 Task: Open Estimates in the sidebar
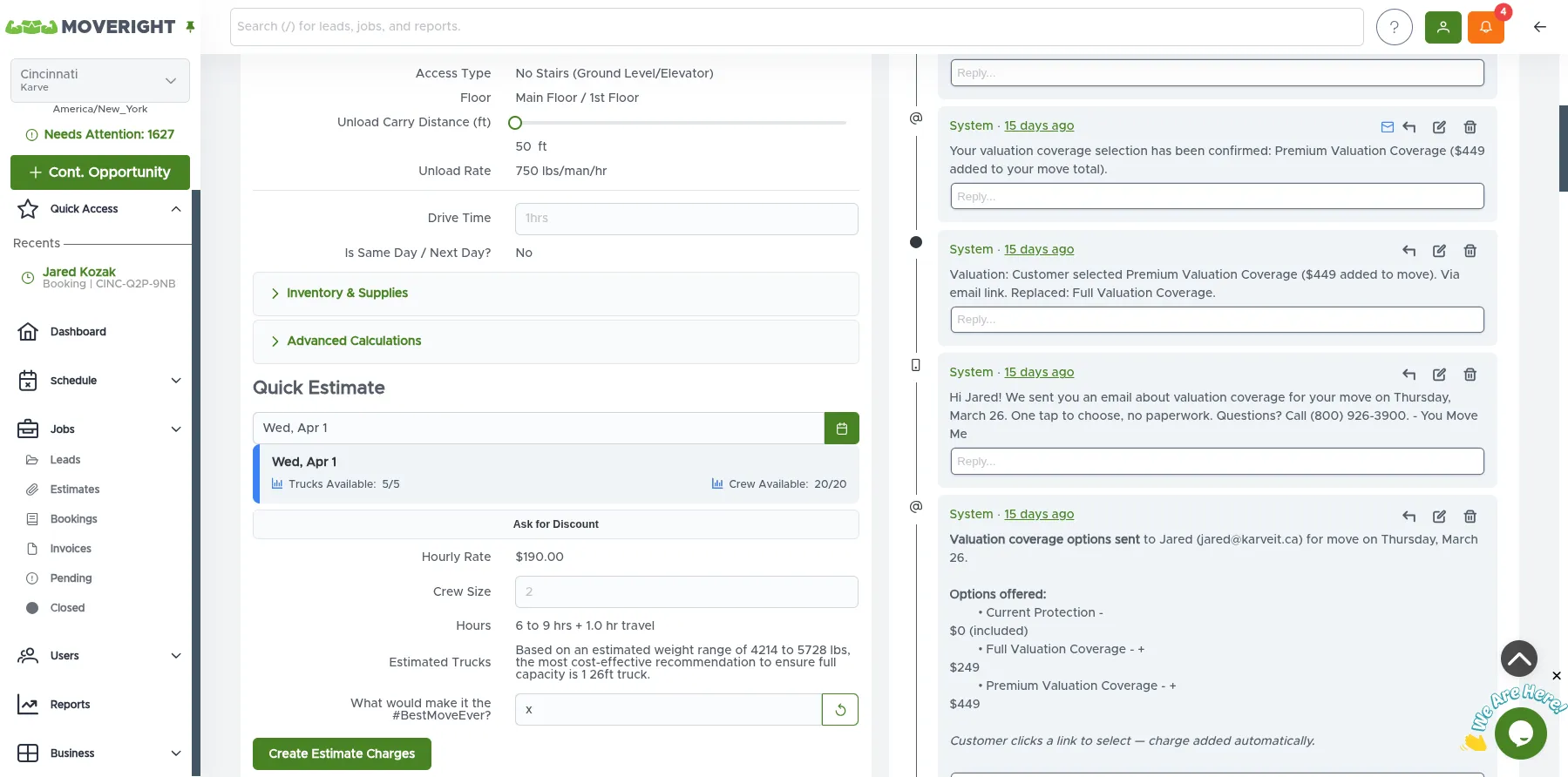tap(75, 490)
